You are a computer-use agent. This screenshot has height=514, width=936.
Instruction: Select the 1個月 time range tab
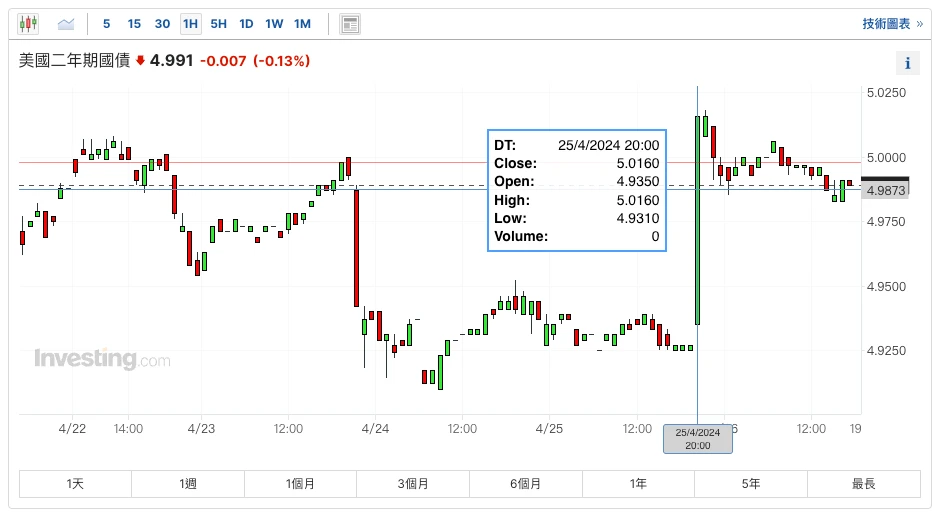pos(300,484)
